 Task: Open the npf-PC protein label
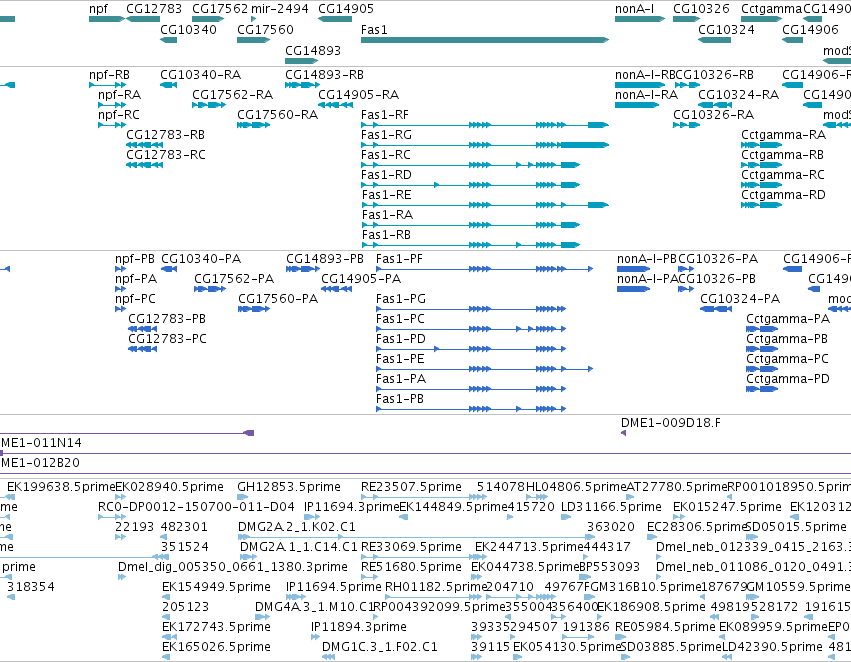[x=135, y=299]
